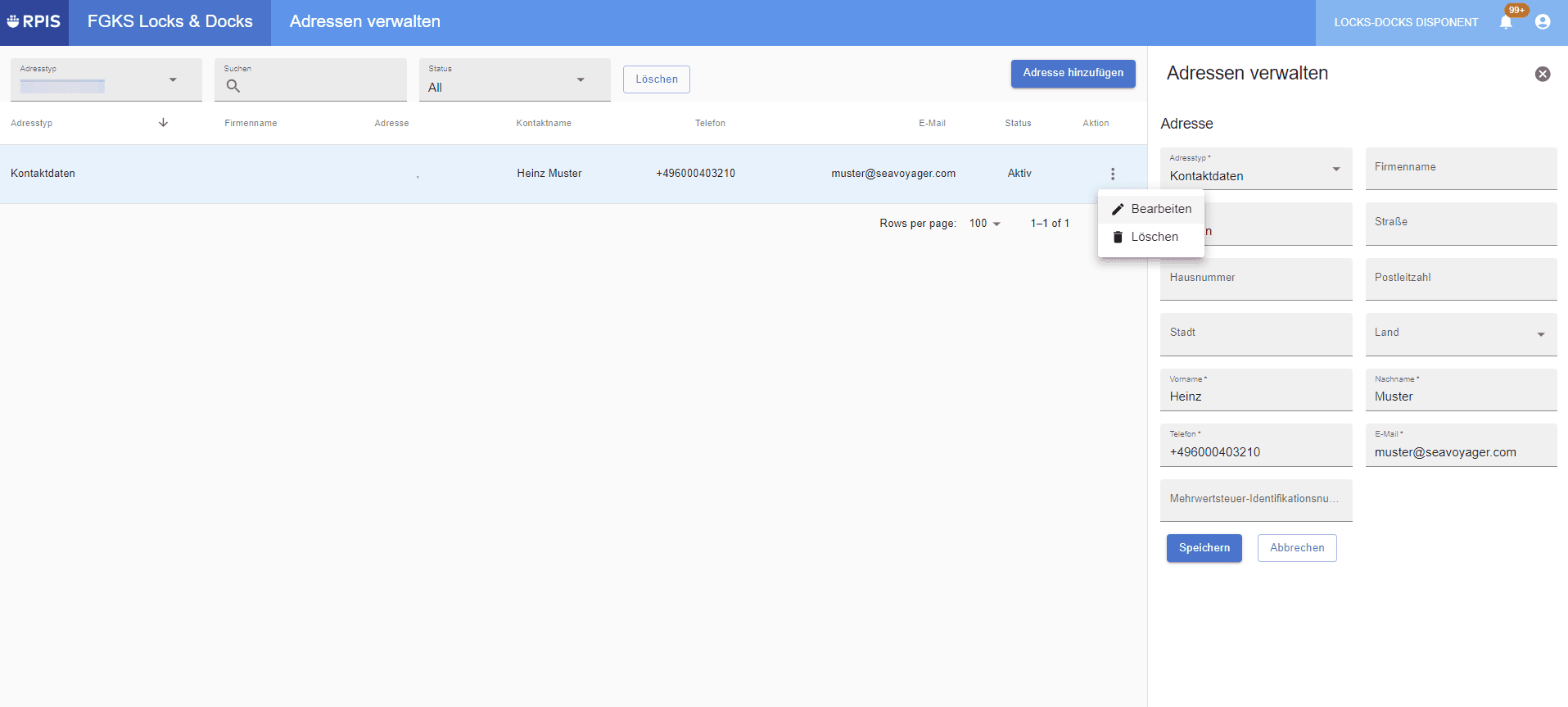Click the Abbrechen button
The width and height of the screenshot is (1568, 707).
point(1297,548)
